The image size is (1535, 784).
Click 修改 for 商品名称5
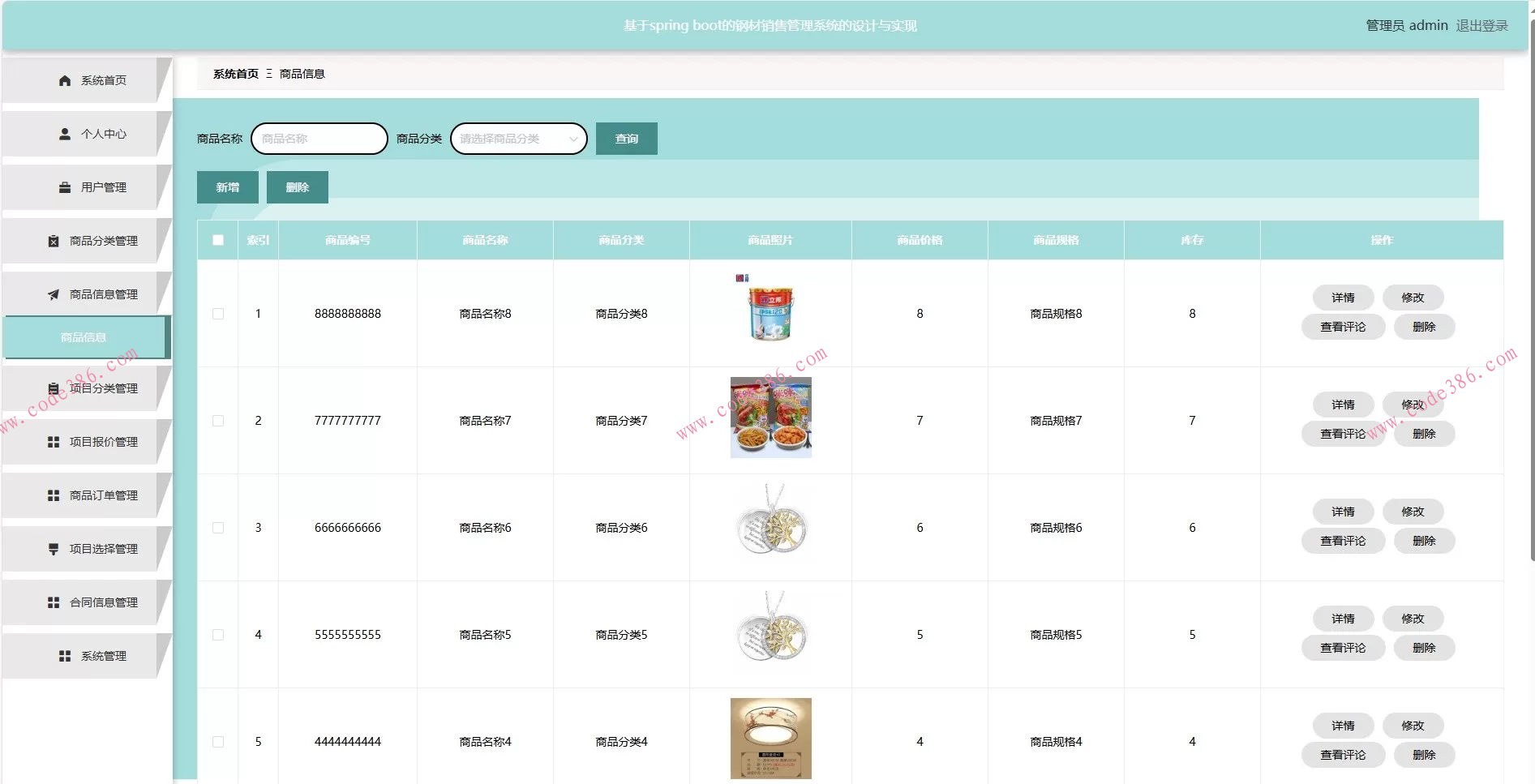coord(1413,619)
